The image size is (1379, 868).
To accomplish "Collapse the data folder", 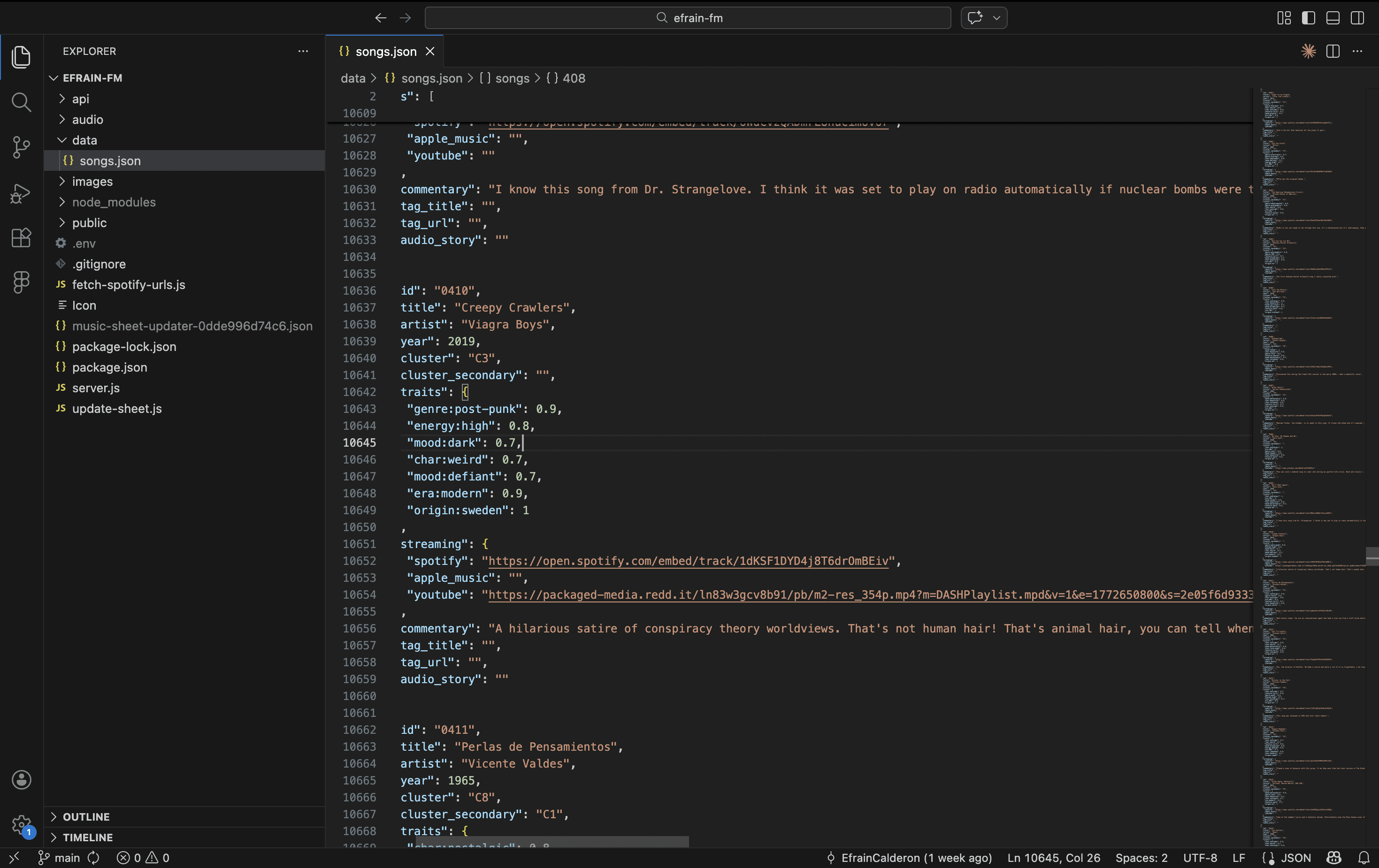I will tap(84, 140).
